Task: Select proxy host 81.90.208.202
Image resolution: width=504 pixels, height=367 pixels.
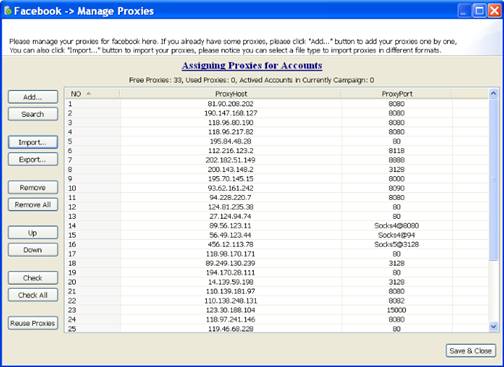Action: tap(230, 104)
